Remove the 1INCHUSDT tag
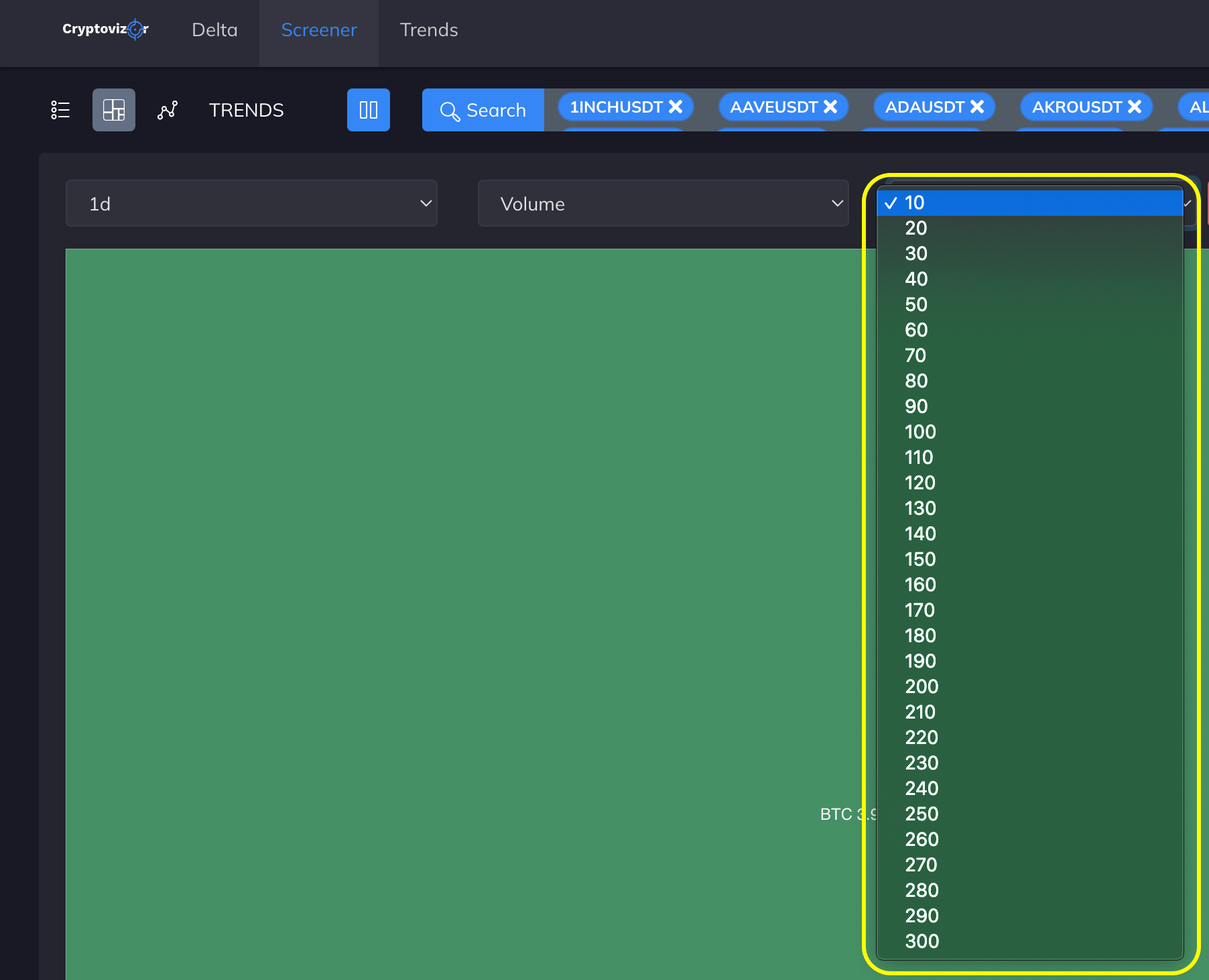The width and height of the screenshot is (1209, 980). click(676, 107)
